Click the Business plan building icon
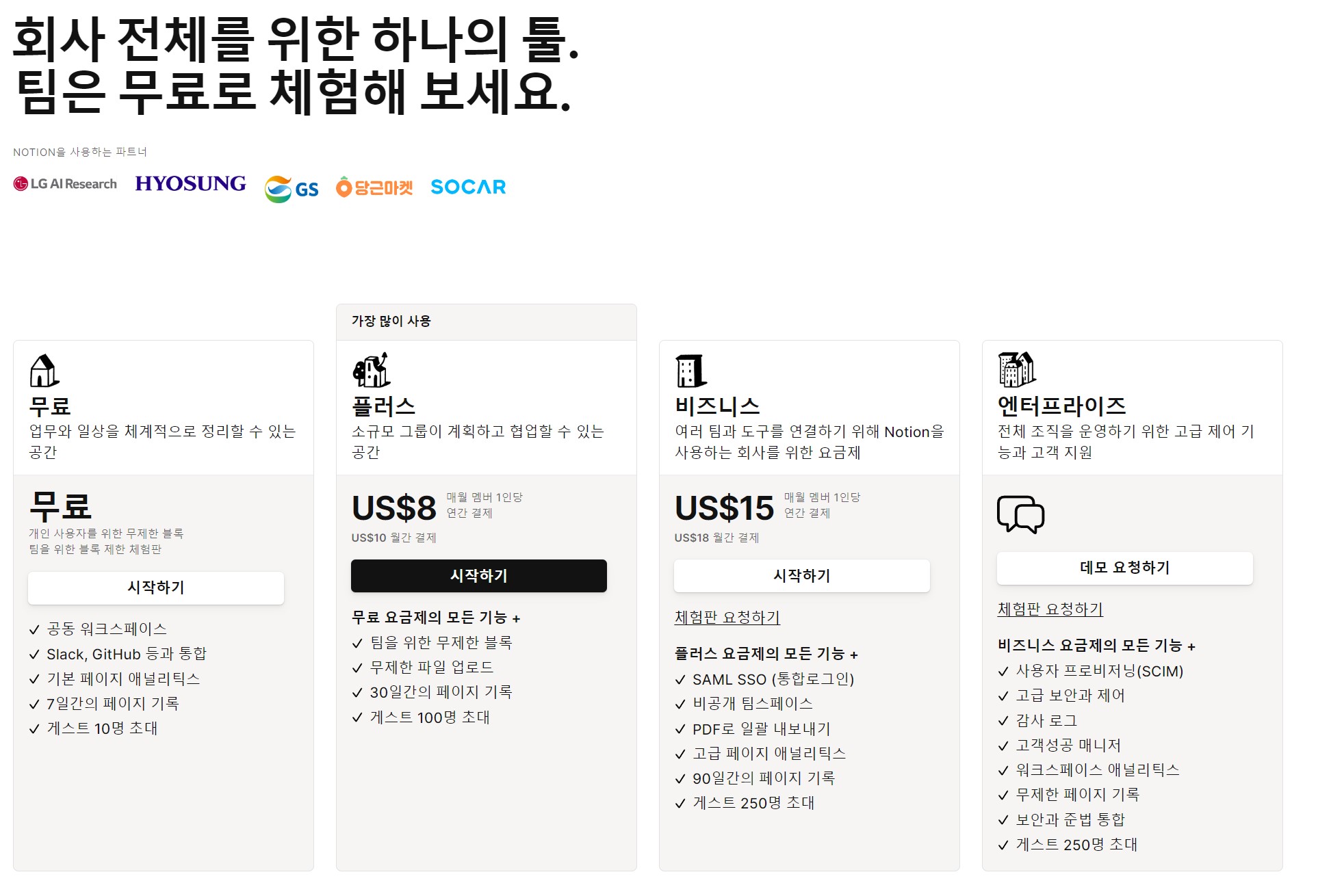The image size is (1318, 896). [690, 371]
